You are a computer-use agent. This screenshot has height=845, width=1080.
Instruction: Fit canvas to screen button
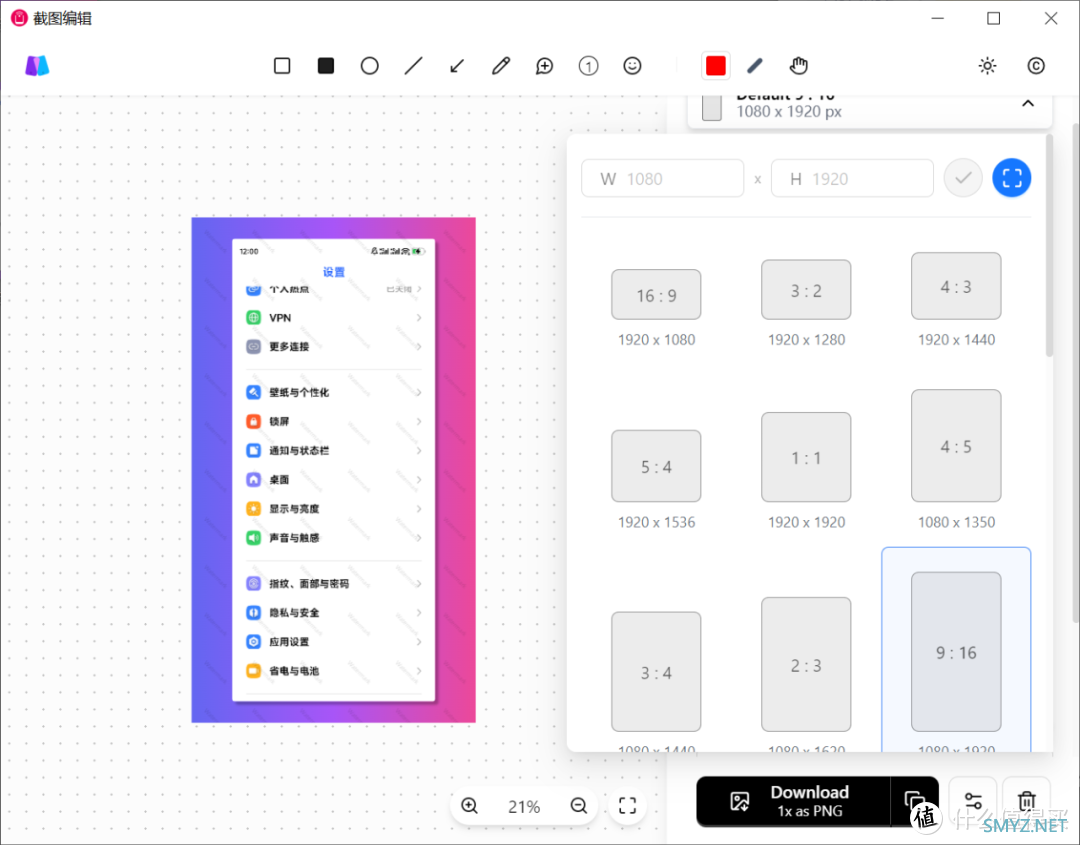point(627,806)
